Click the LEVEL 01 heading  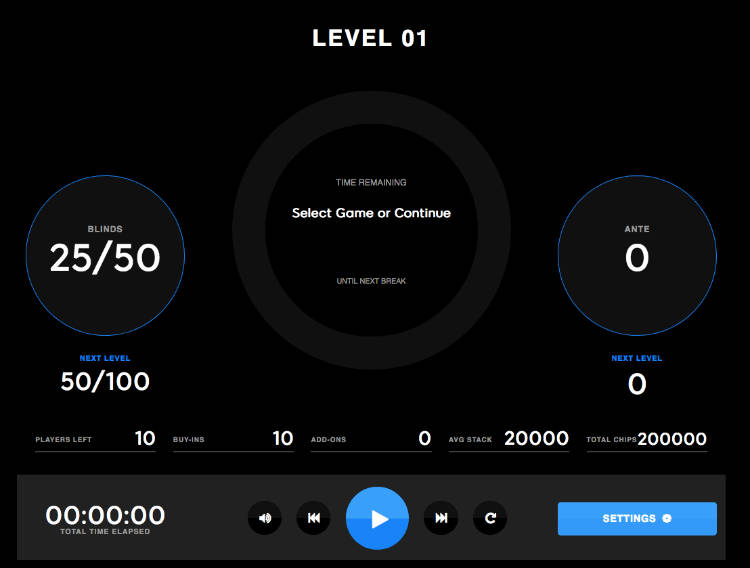pos(370,38)
